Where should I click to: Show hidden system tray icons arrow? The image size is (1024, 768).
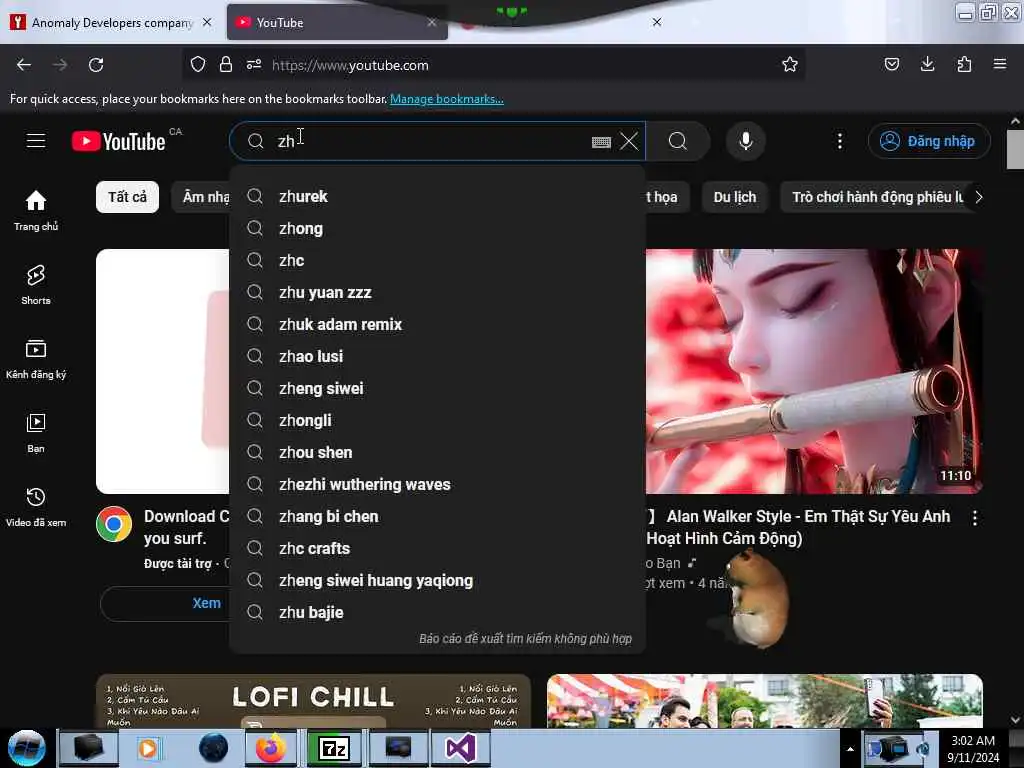850,749
